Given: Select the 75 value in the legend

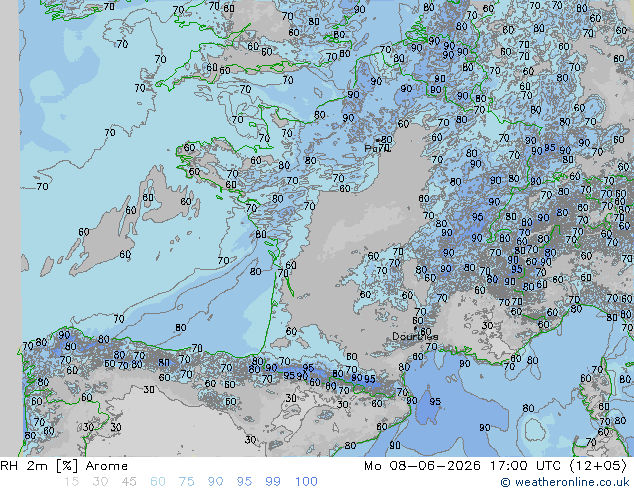Looking at the screenshot, I should pyautogui.click(x=186, y=482).
